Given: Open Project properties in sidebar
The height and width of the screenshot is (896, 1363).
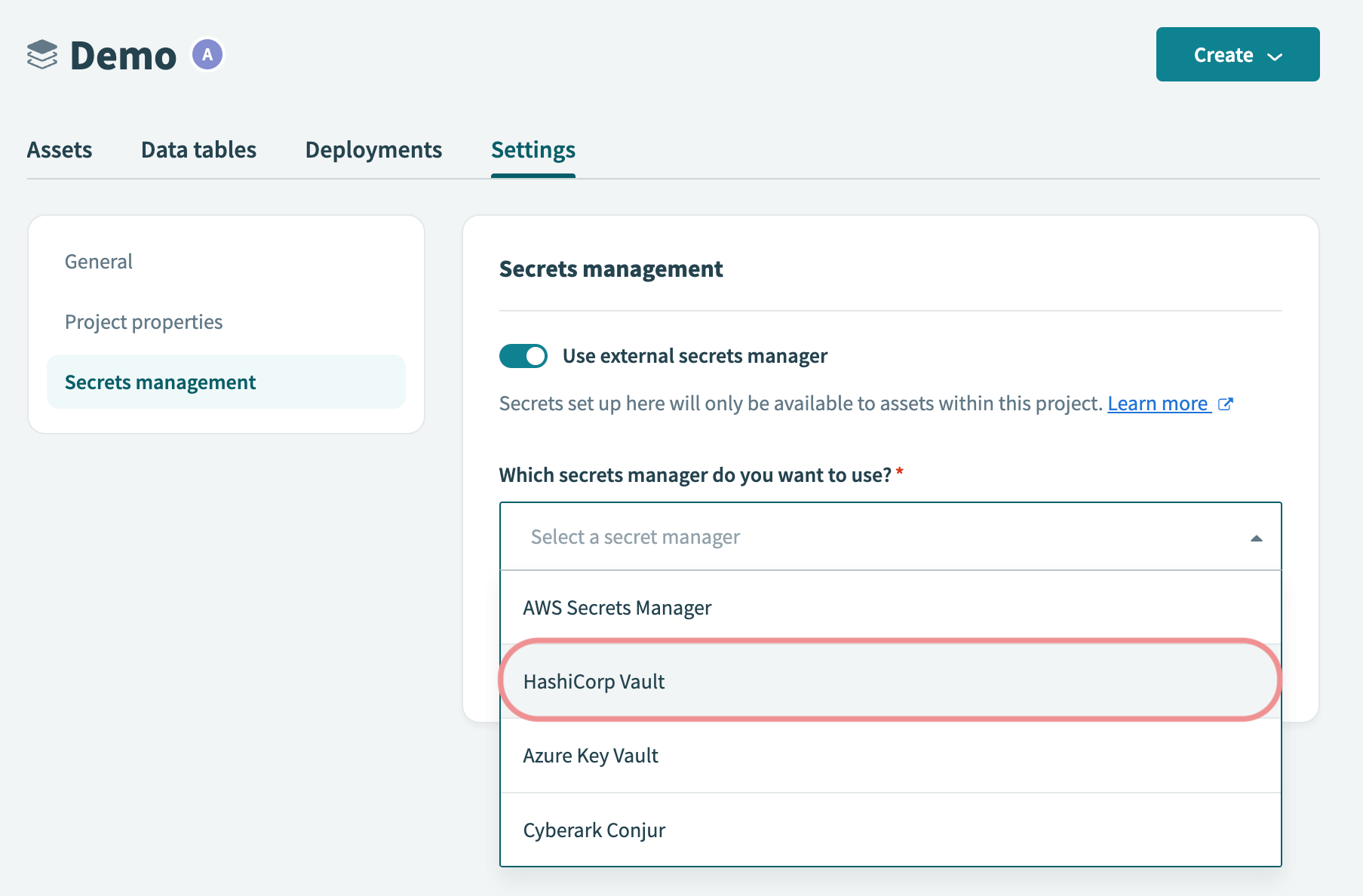Looking at the screenshot, I should [143, 322].
